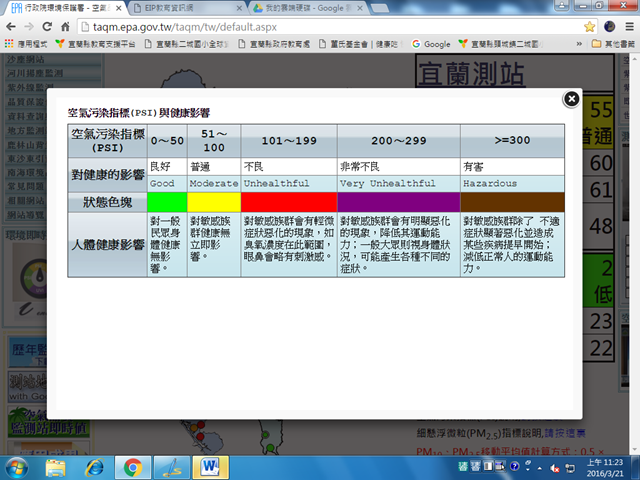
Task: Click the Chrome taskbar icon
Action: [x=132, y=468]
